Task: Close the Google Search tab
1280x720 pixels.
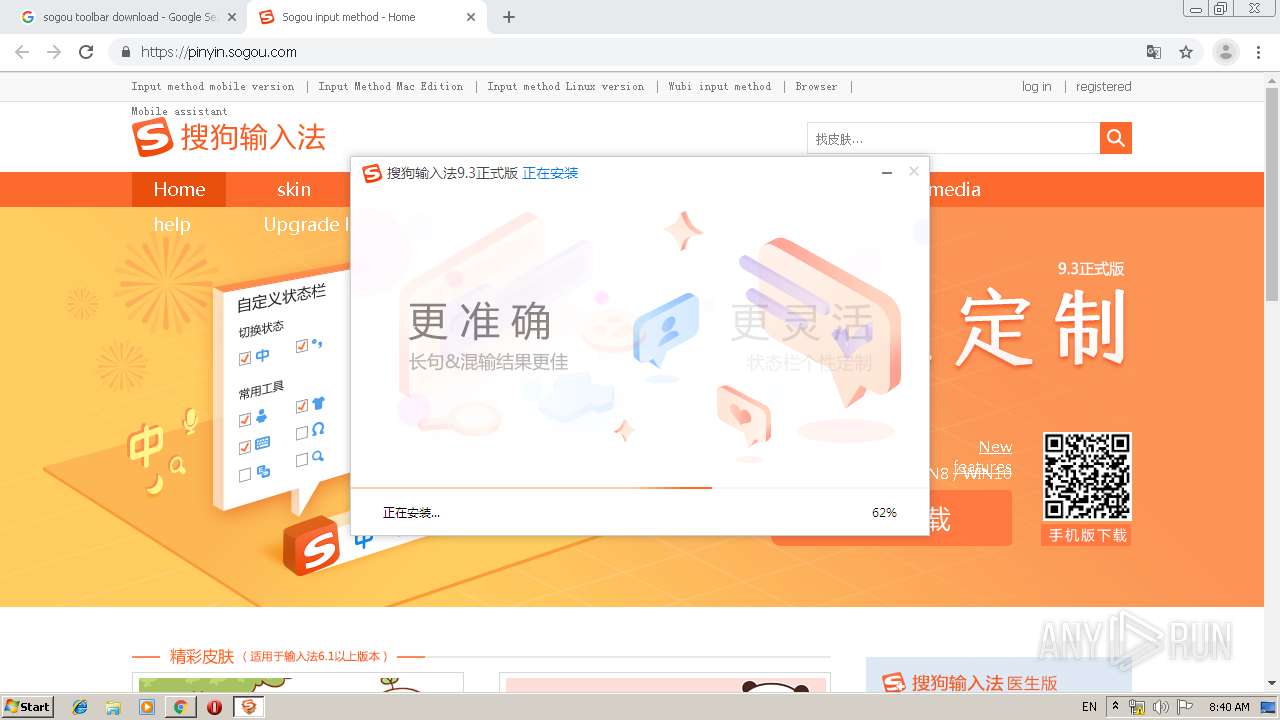Action: click(231, 17)
